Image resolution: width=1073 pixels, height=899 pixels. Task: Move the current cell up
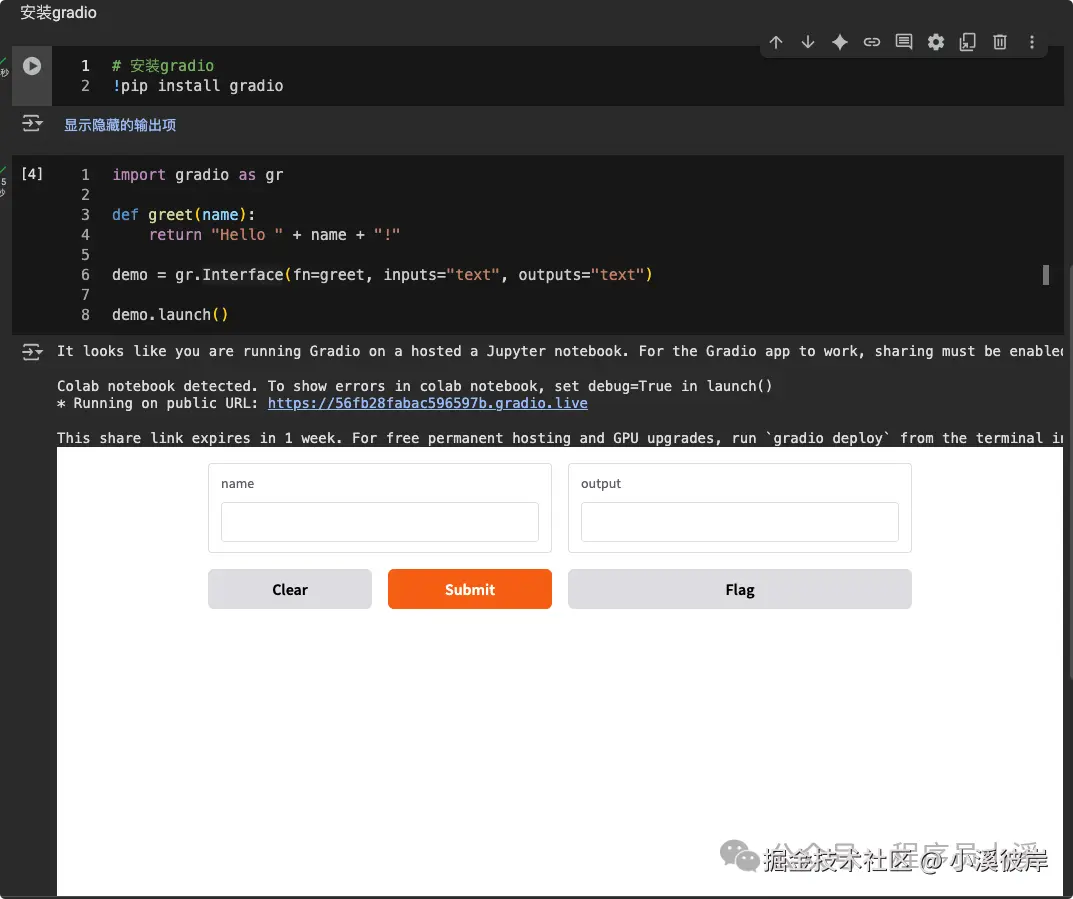(776, 42)
